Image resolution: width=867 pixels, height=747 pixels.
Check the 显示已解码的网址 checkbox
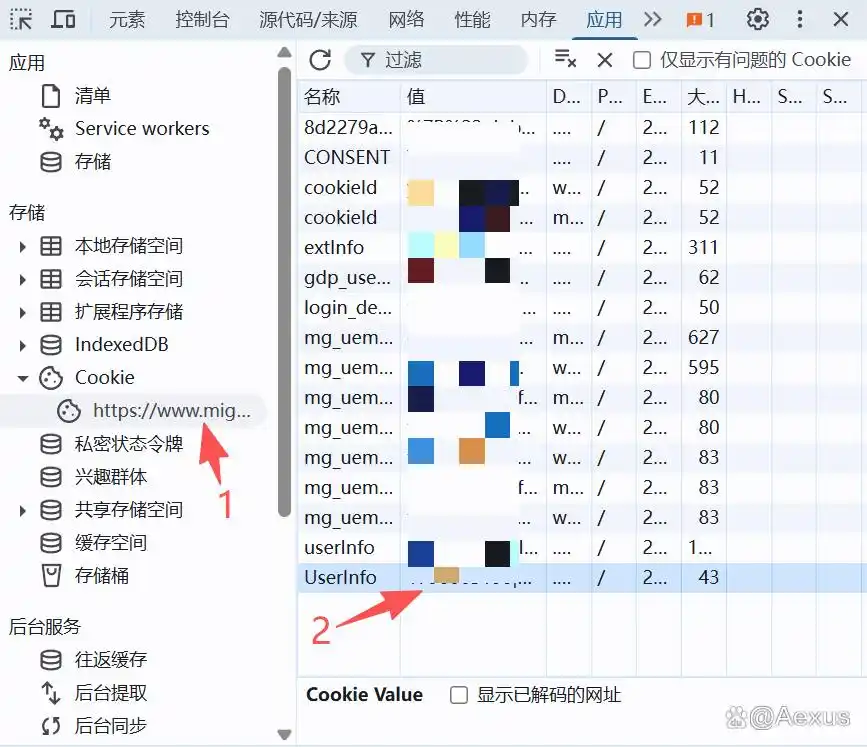(459, 695)
